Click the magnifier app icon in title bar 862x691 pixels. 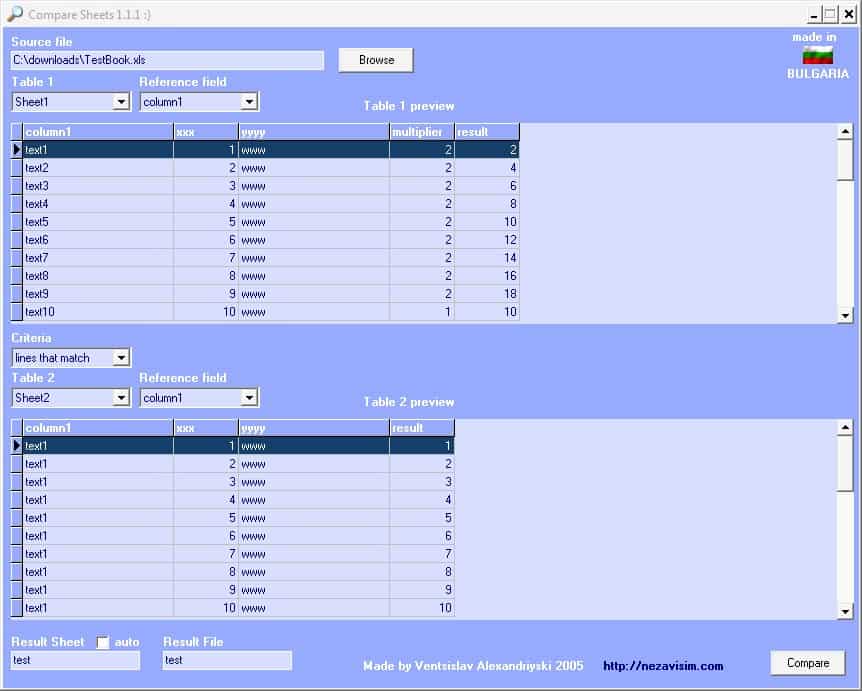14,14
